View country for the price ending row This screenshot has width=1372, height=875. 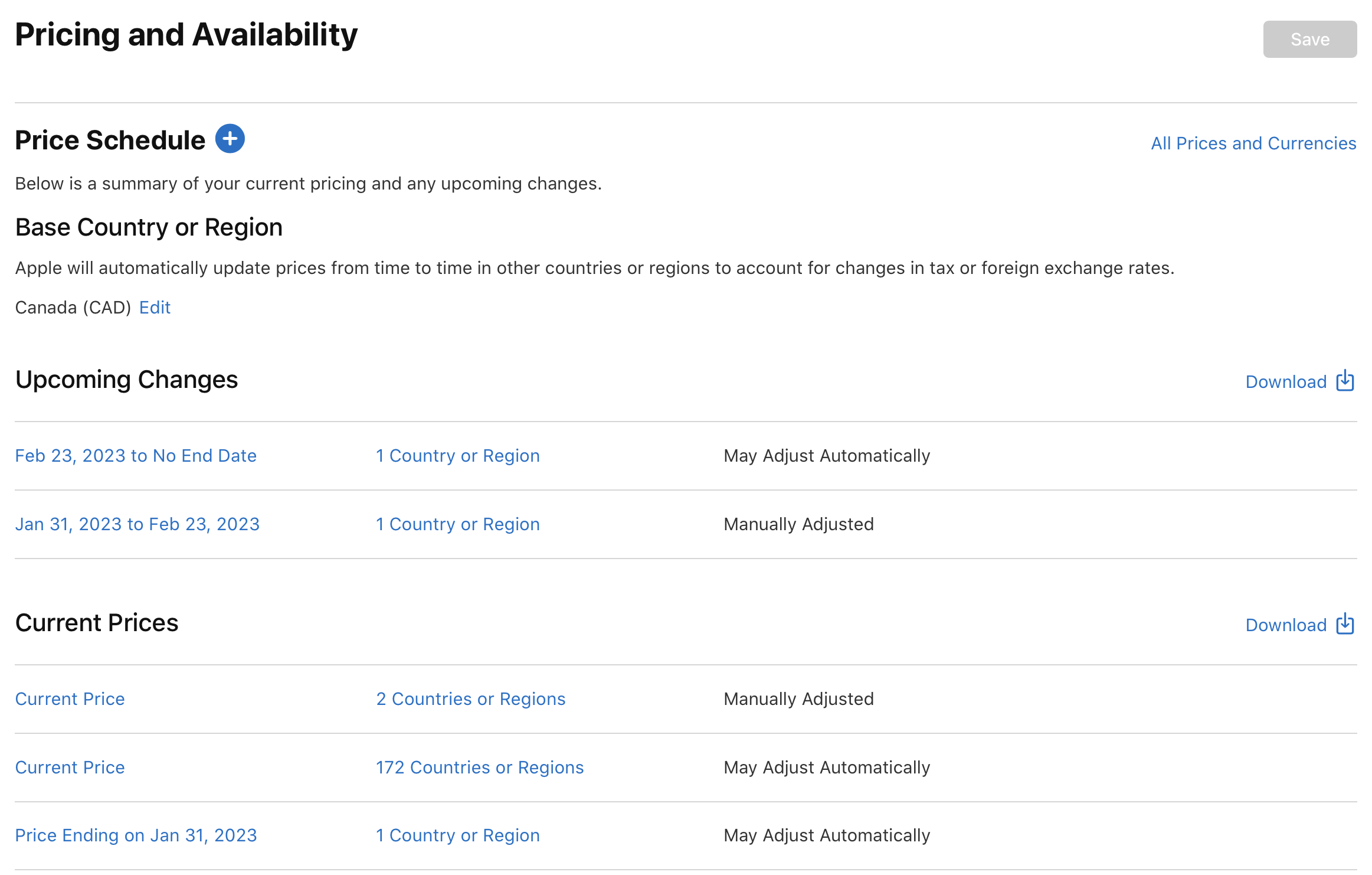click(458, 835)
